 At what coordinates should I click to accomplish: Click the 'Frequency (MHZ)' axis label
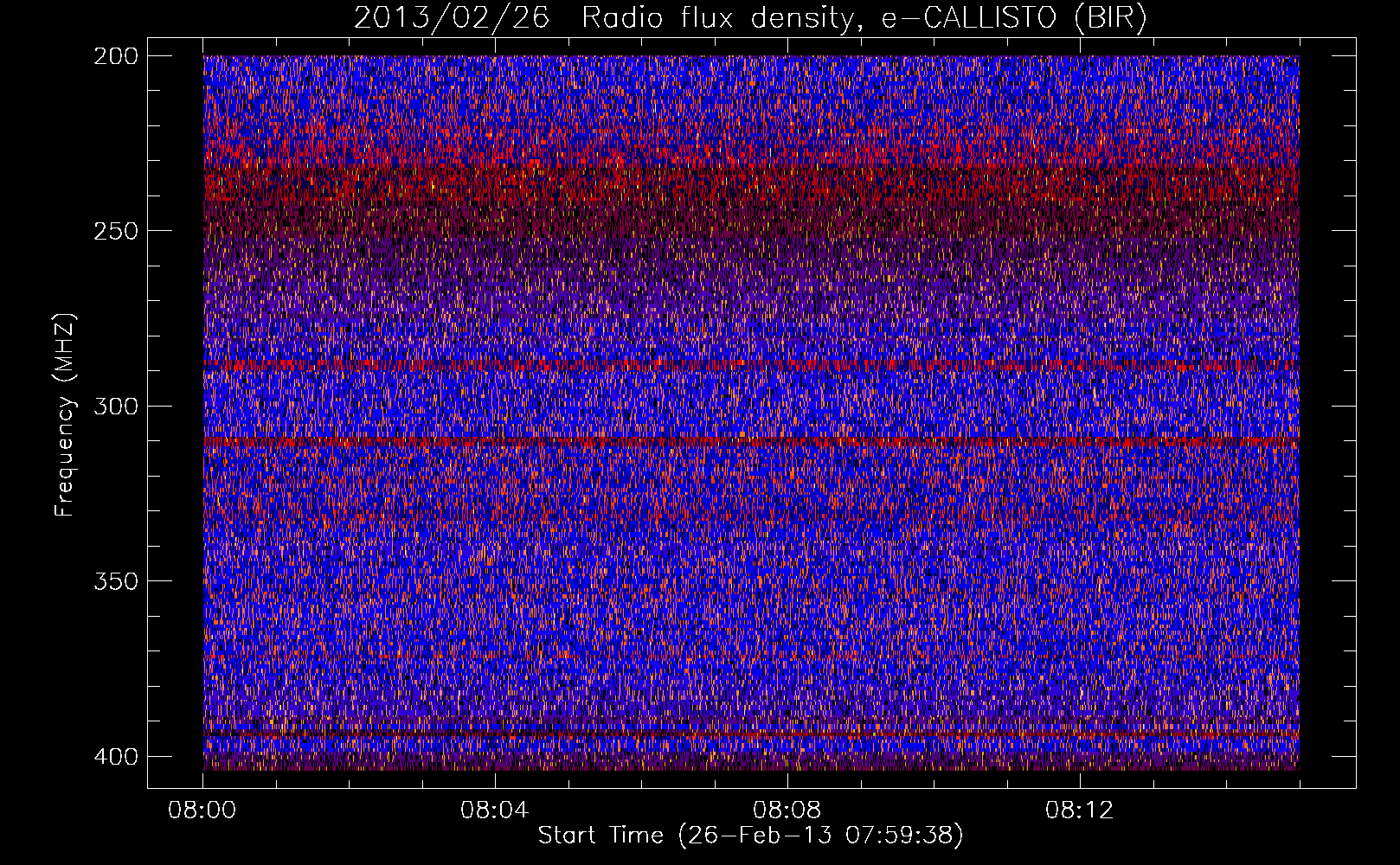[x=65, y=415]
